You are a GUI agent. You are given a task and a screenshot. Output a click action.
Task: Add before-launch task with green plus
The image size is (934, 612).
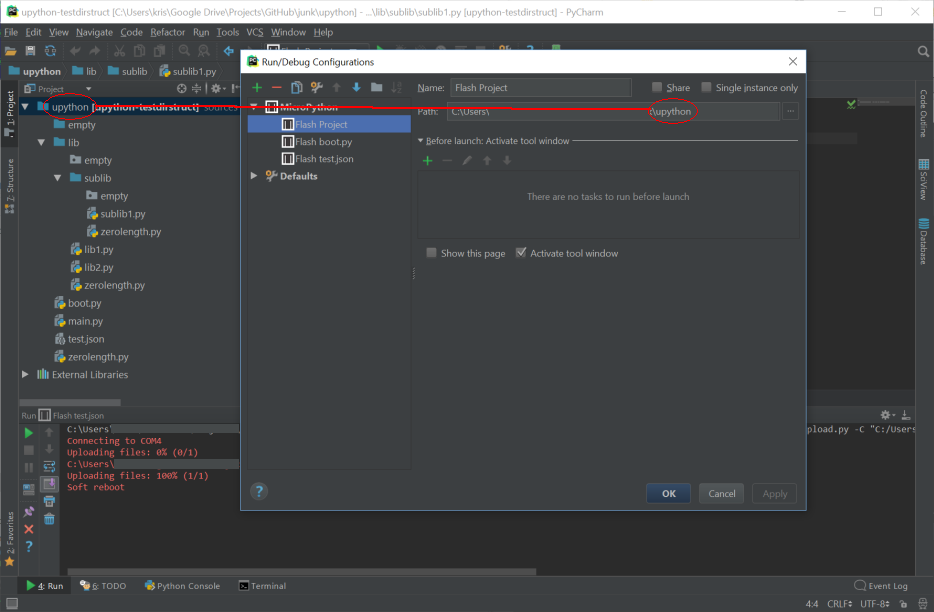pos(427,160)
